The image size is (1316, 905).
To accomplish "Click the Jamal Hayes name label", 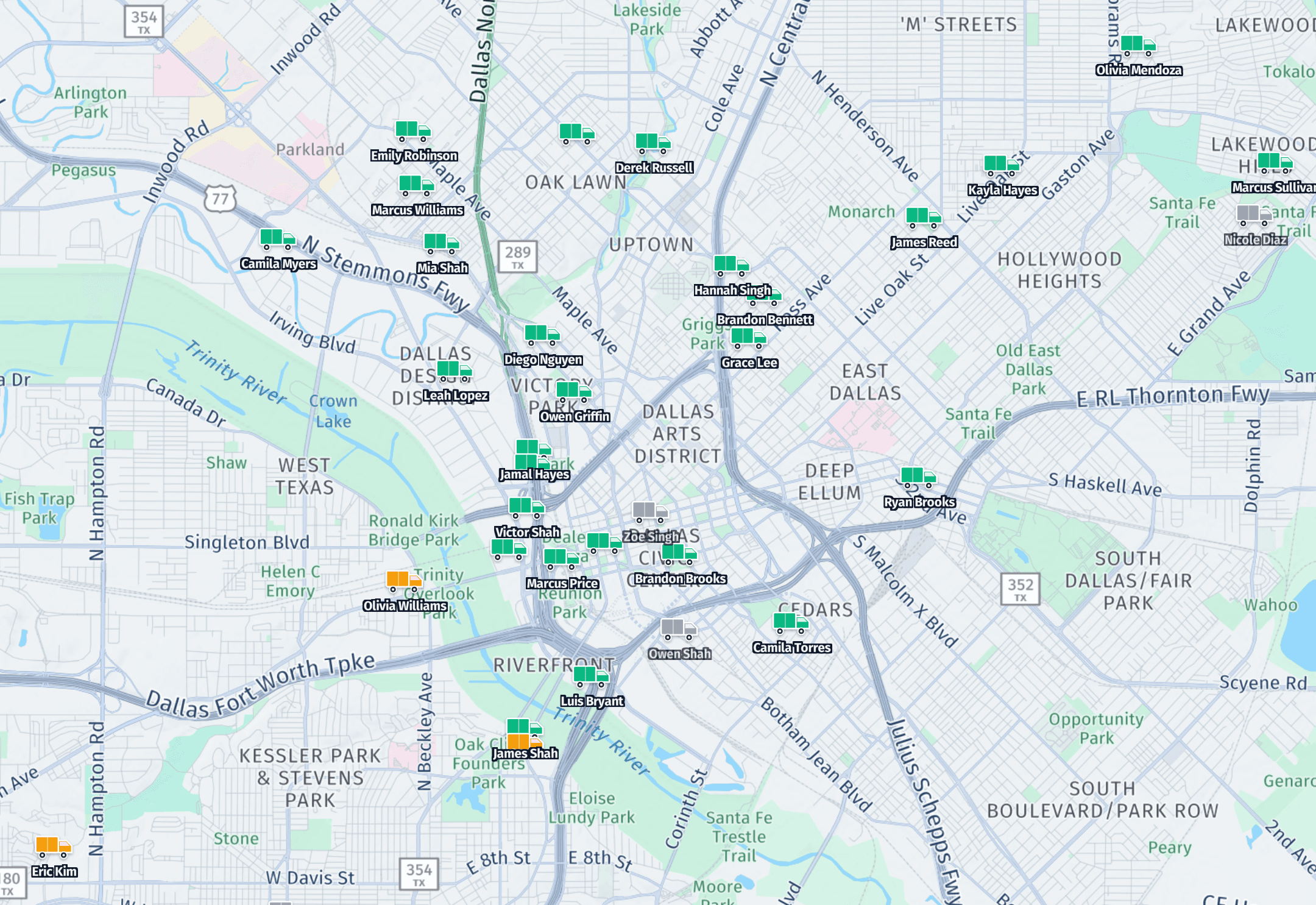I will (x=534, y=475).
